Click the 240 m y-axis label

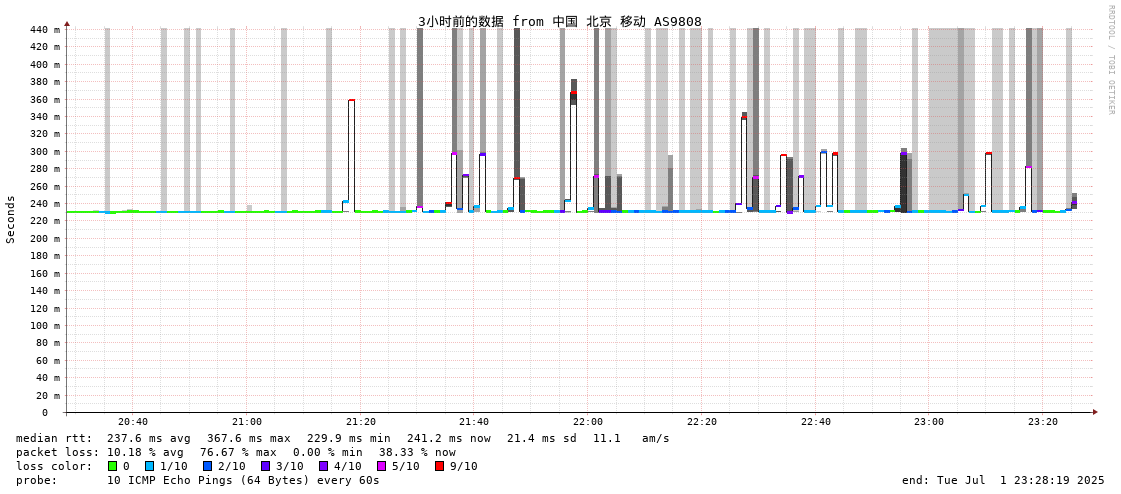click(x=44, y=204)
